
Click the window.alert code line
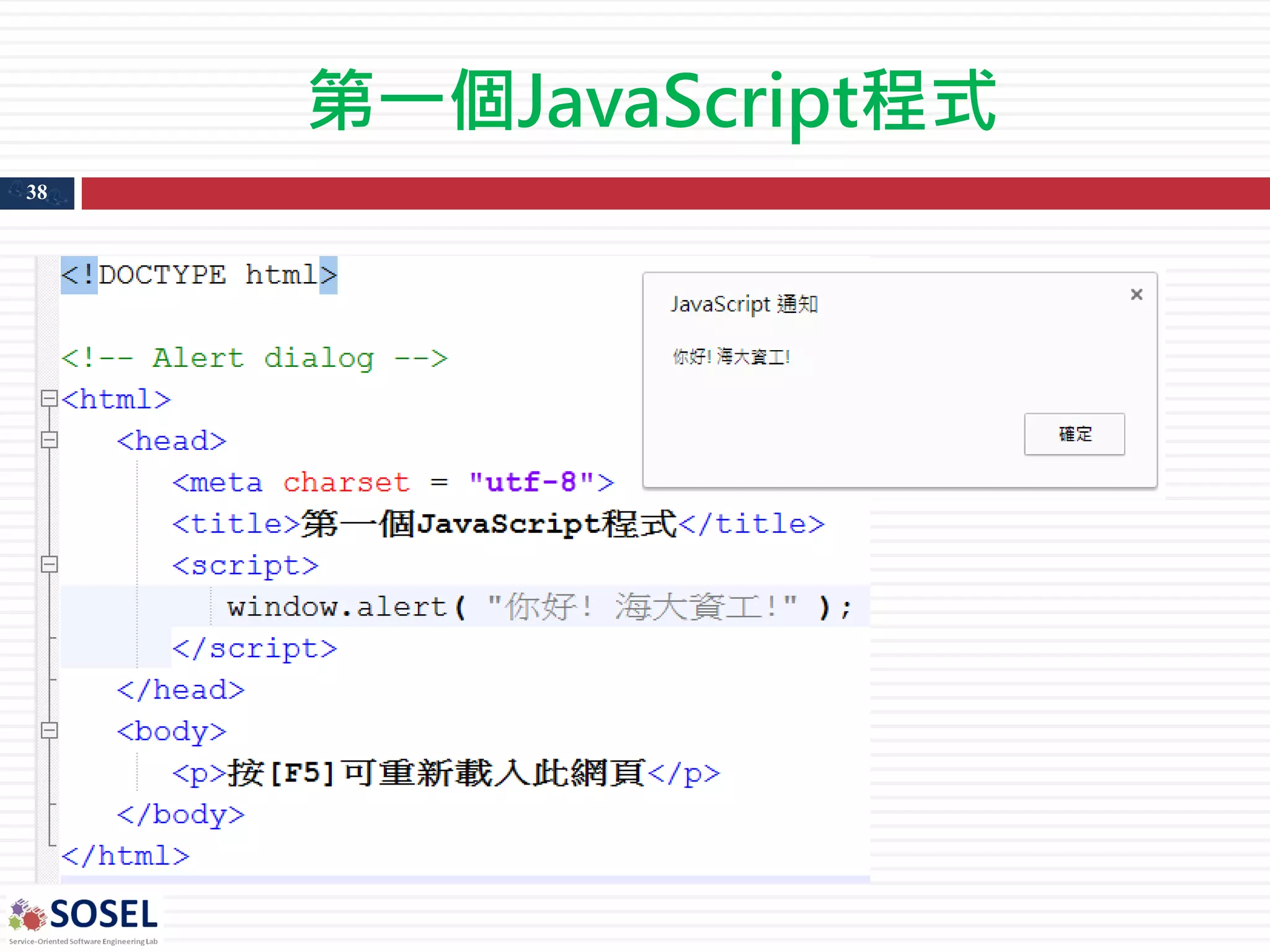540,606
